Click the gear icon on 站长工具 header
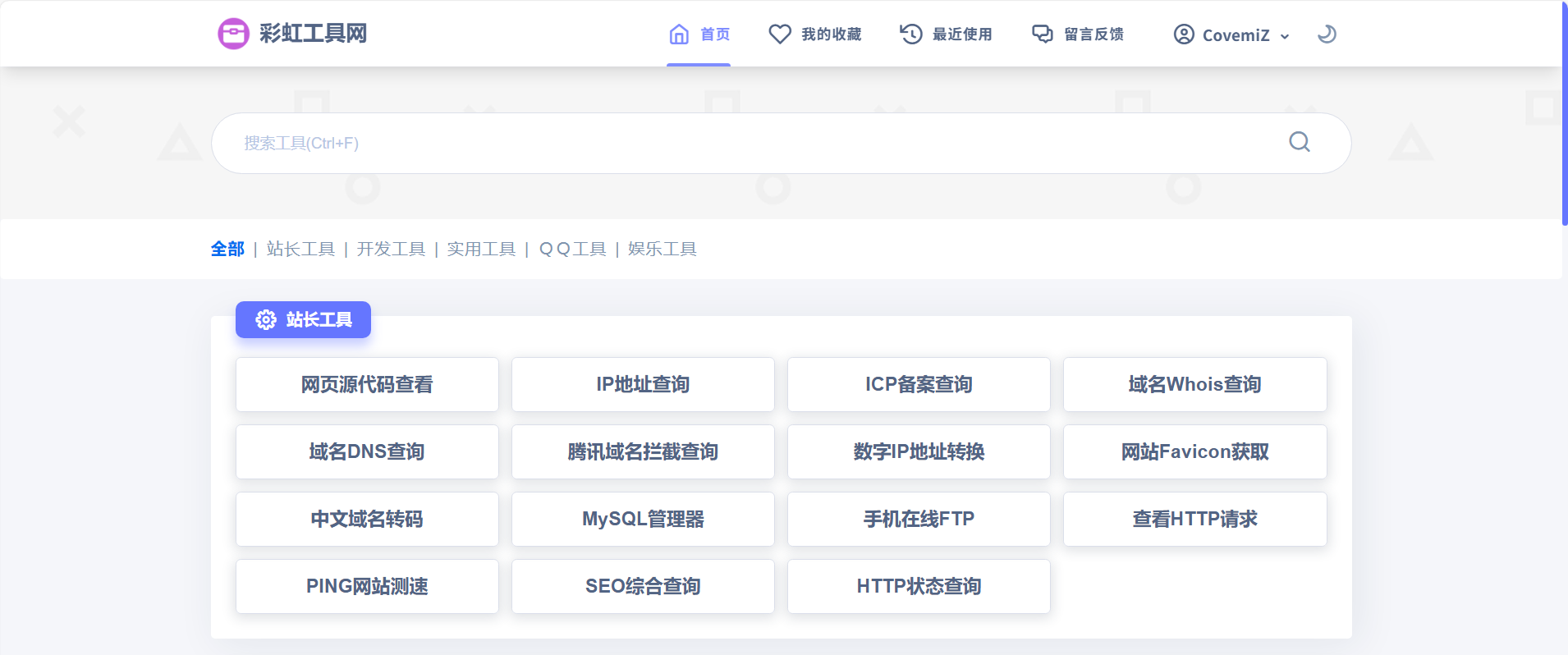The image size is (1568, 655). 266,319
